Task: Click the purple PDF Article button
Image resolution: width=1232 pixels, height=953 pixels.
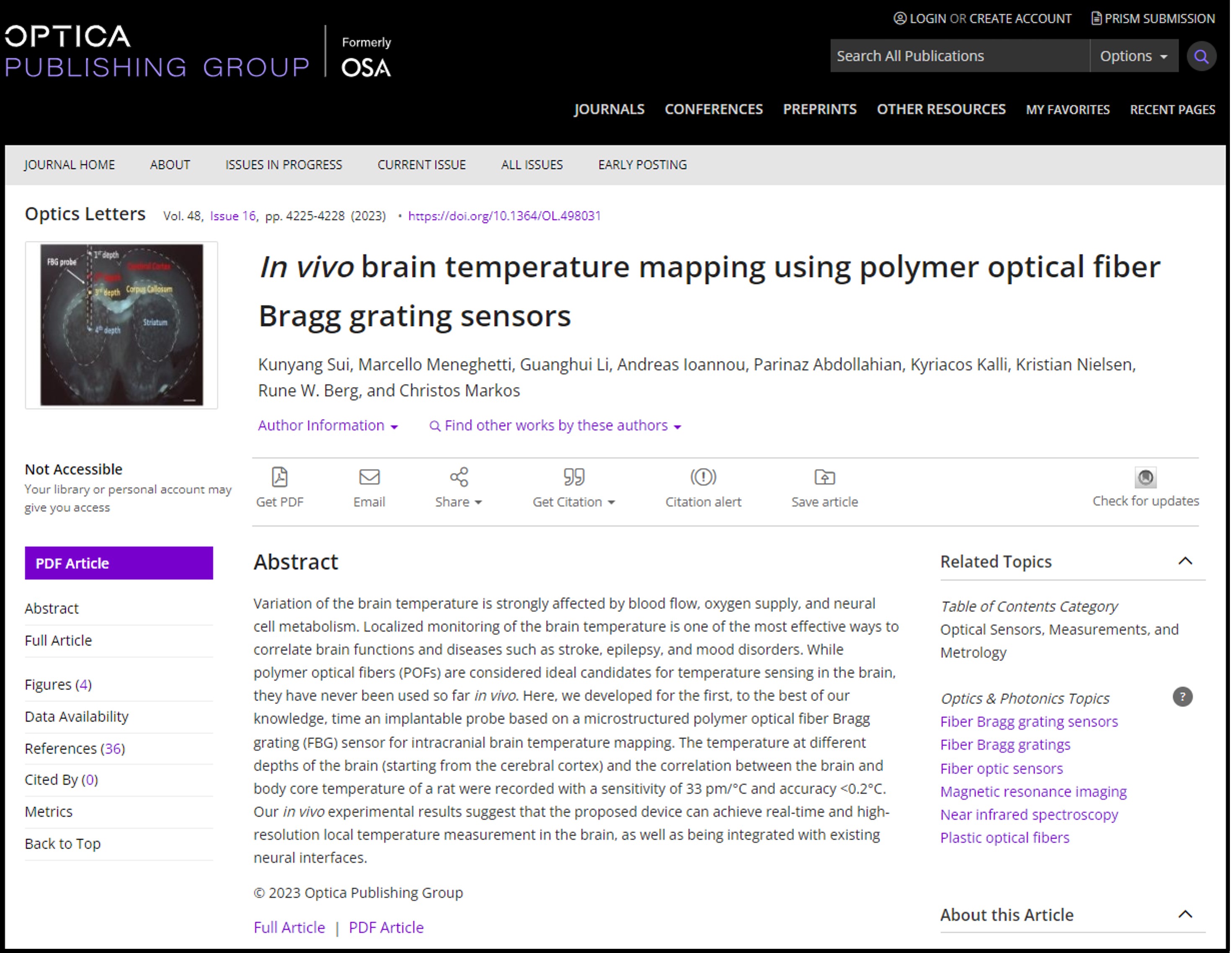Action: coord(119,563)
